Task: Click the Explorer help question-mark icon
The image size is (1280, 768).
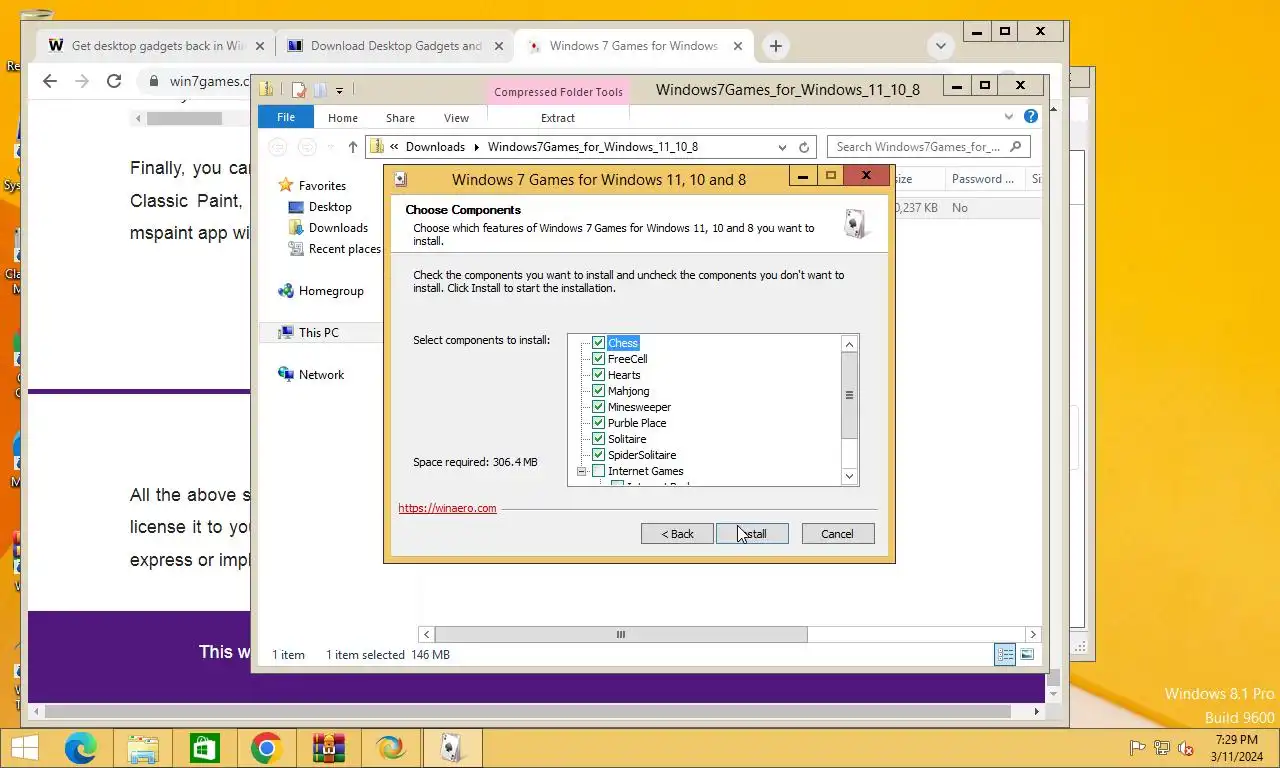Action: point(1031,117)
